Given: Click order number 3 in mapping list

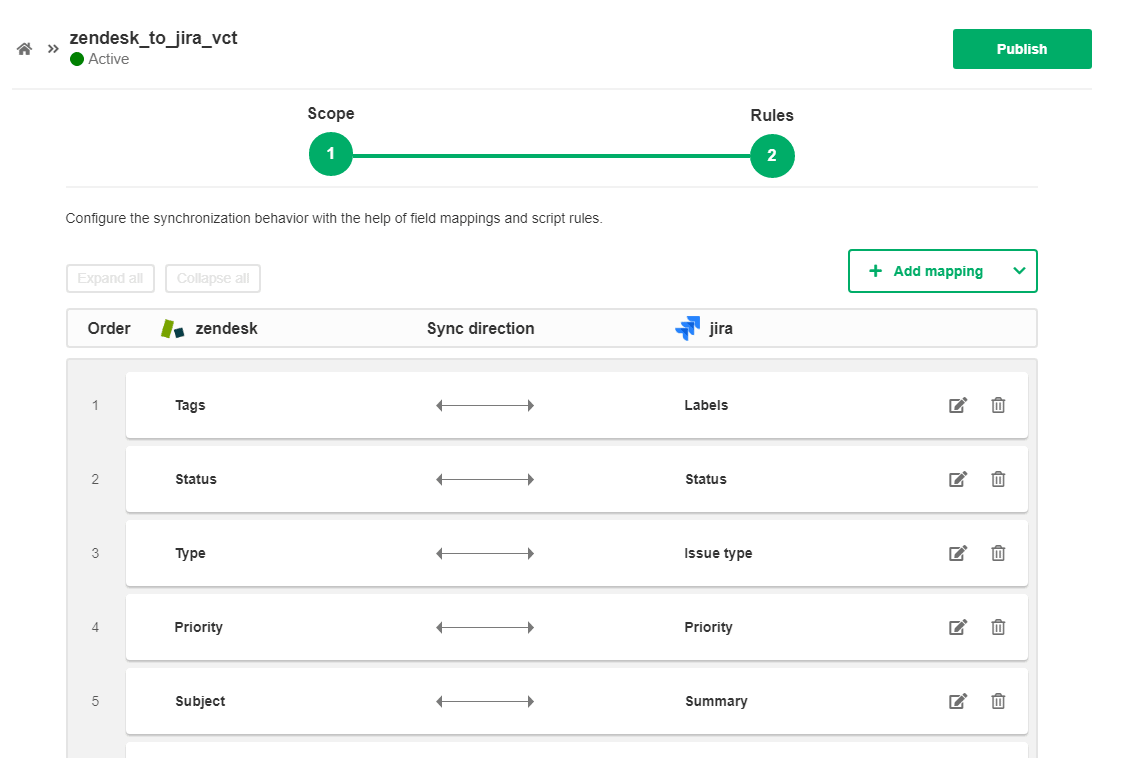Looking at the screenshot, I should pyautogui.click(x=95, y=553).
